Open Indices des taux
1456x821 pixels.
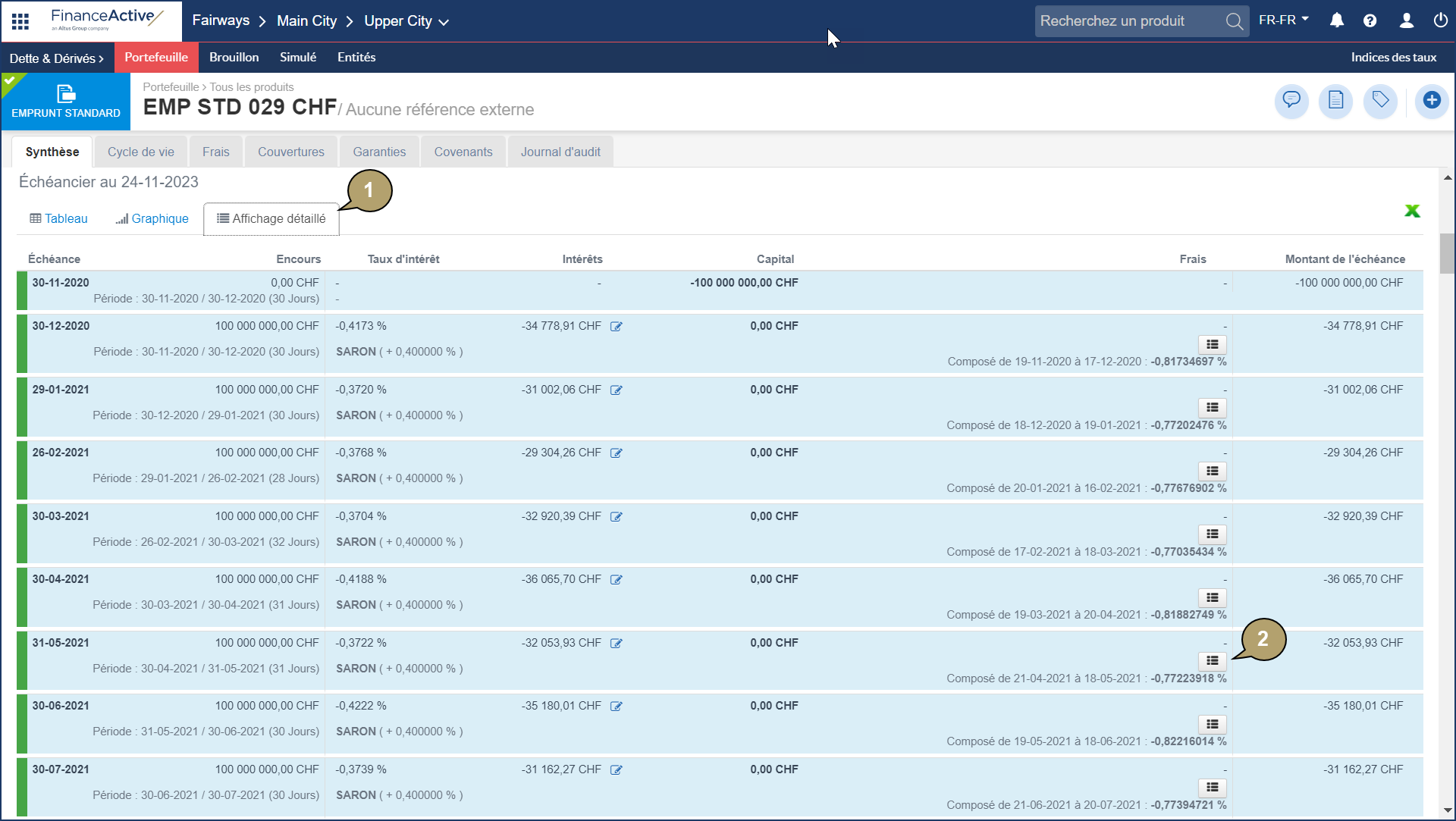click(x=1393, y=58)
